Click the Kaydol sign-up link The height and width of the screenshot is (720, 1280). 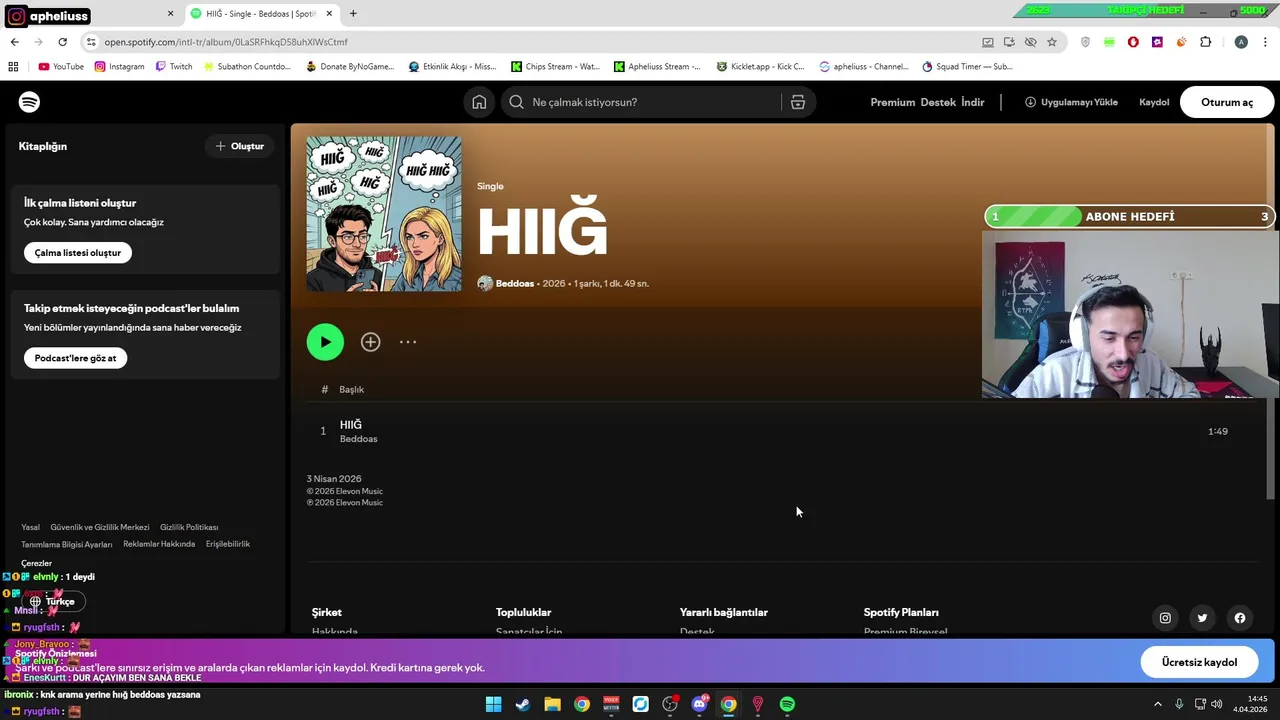click(1154, 102)
